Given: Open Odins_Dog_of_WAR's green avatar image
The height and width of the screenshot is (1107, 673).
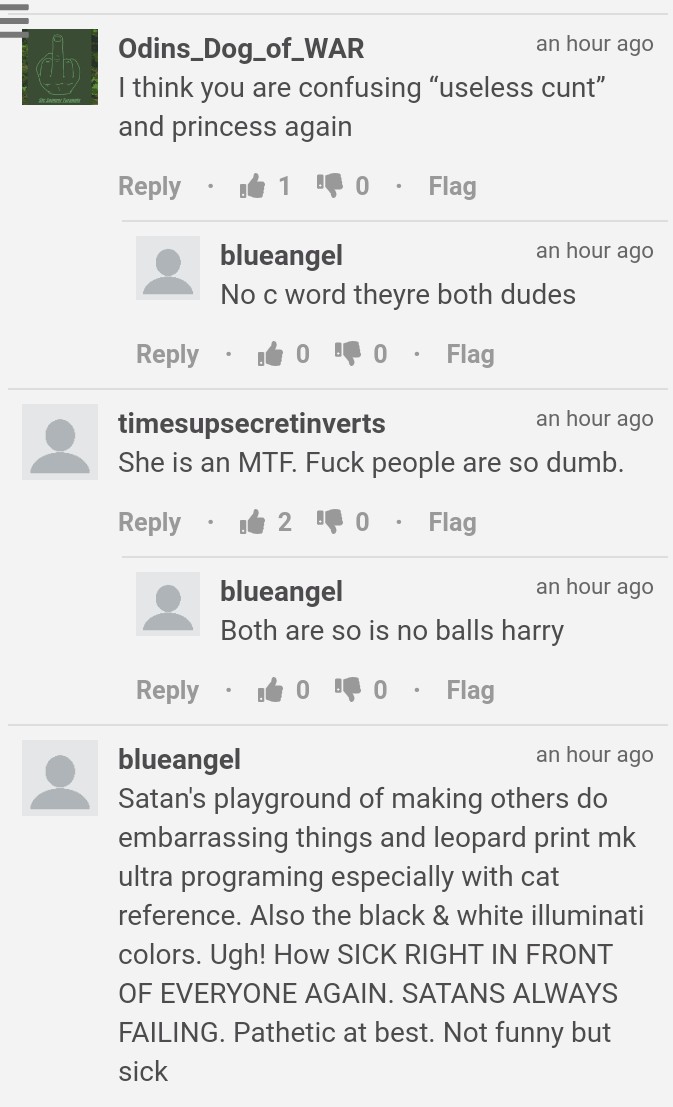Looking at the screenshot, I should tap(60, 67).
